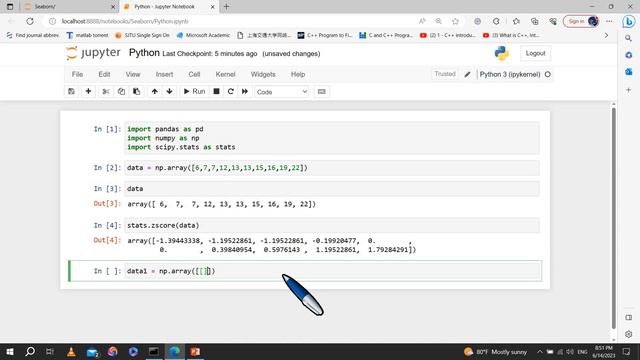This screenshot has height=360, width=640.
Task: Run the current cell
Action: [194, 91]
